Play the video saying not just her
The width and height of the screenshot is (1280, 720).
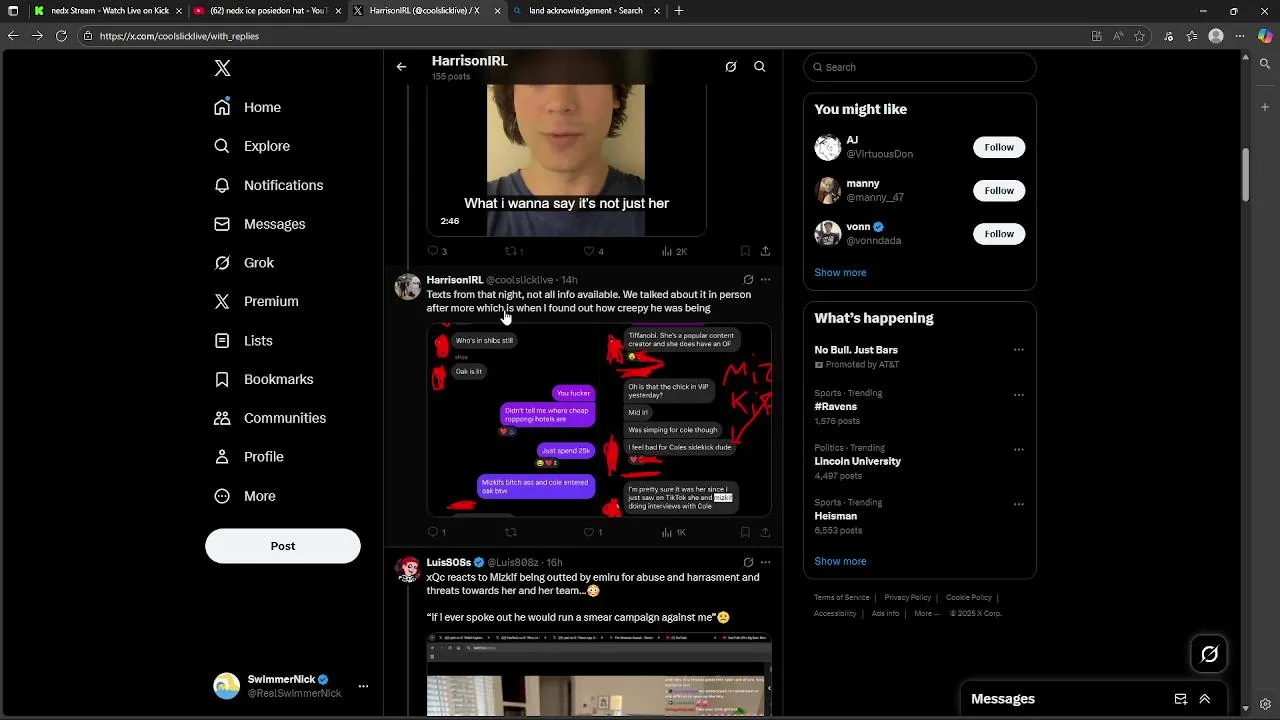pos(566,160)
